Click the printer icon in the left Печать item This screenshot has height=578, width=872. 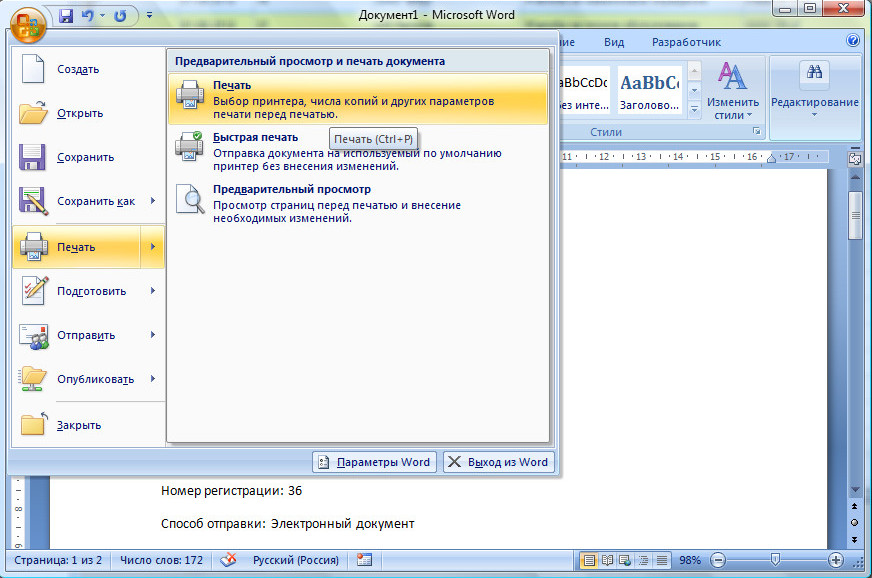tap(33, 246)
